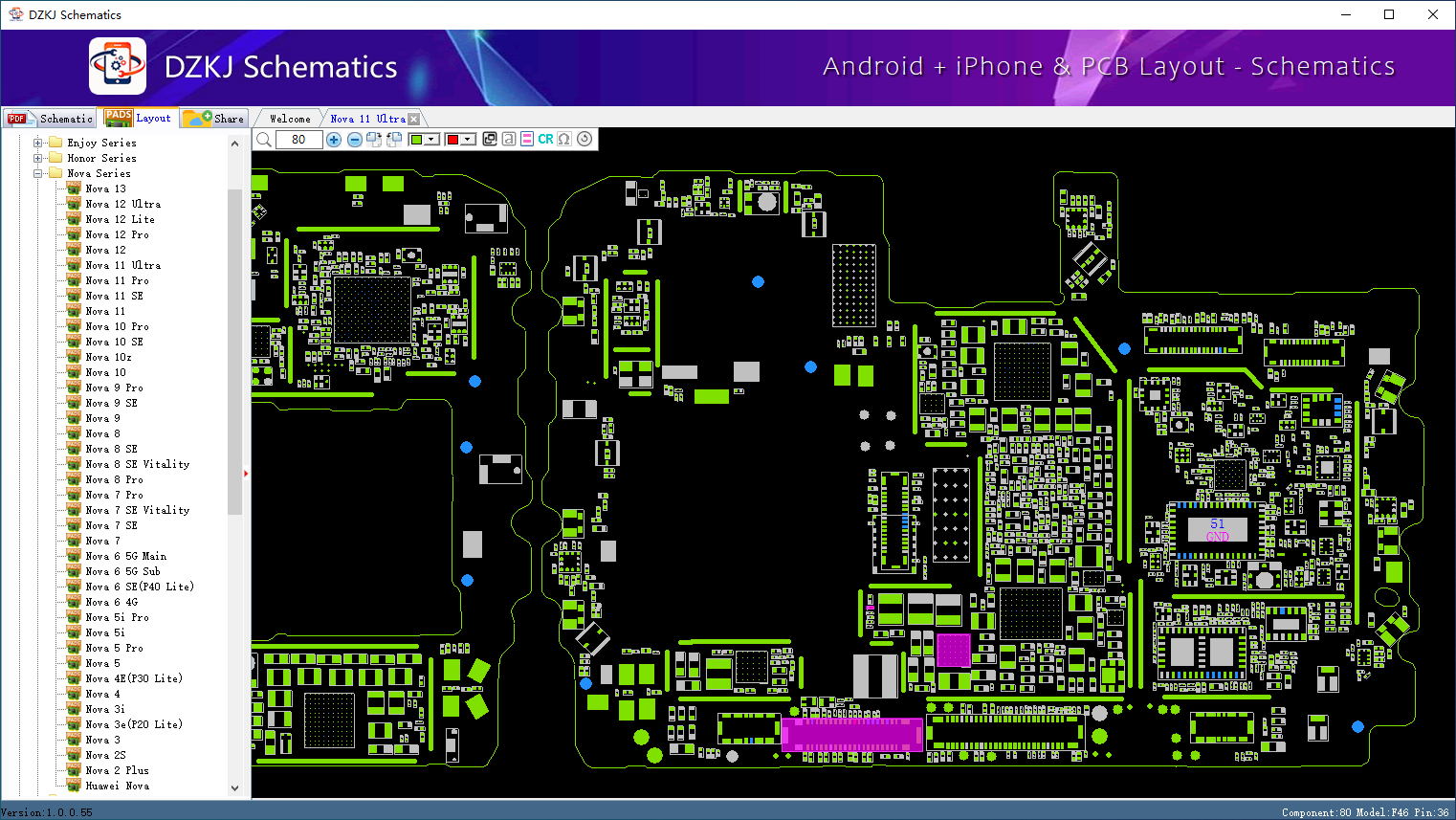Select Nova 8 SE Vitality in the tree
Image resolution: width=1456 pixels, height=820 pixels.
point(137,464)
